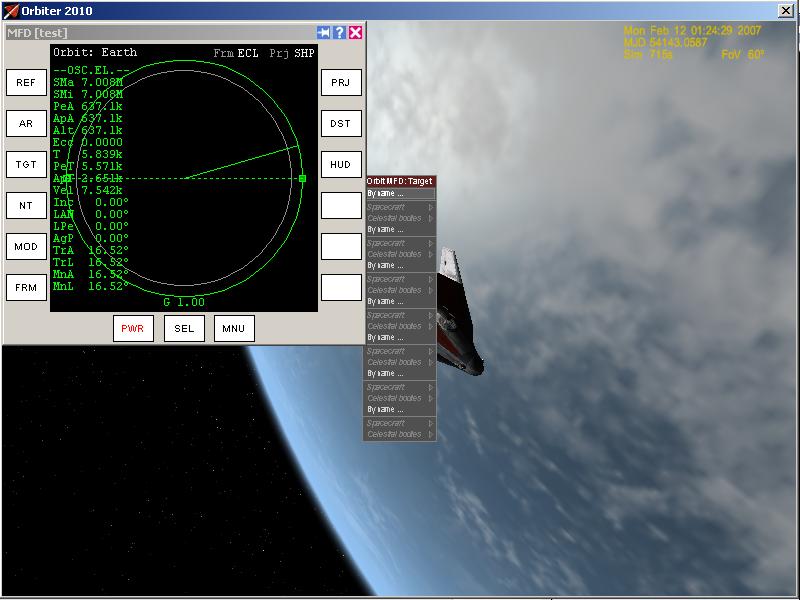Click the 'Sim 715s' simulation time readout
The image size is (800, 600).
[x=648, y=54]
